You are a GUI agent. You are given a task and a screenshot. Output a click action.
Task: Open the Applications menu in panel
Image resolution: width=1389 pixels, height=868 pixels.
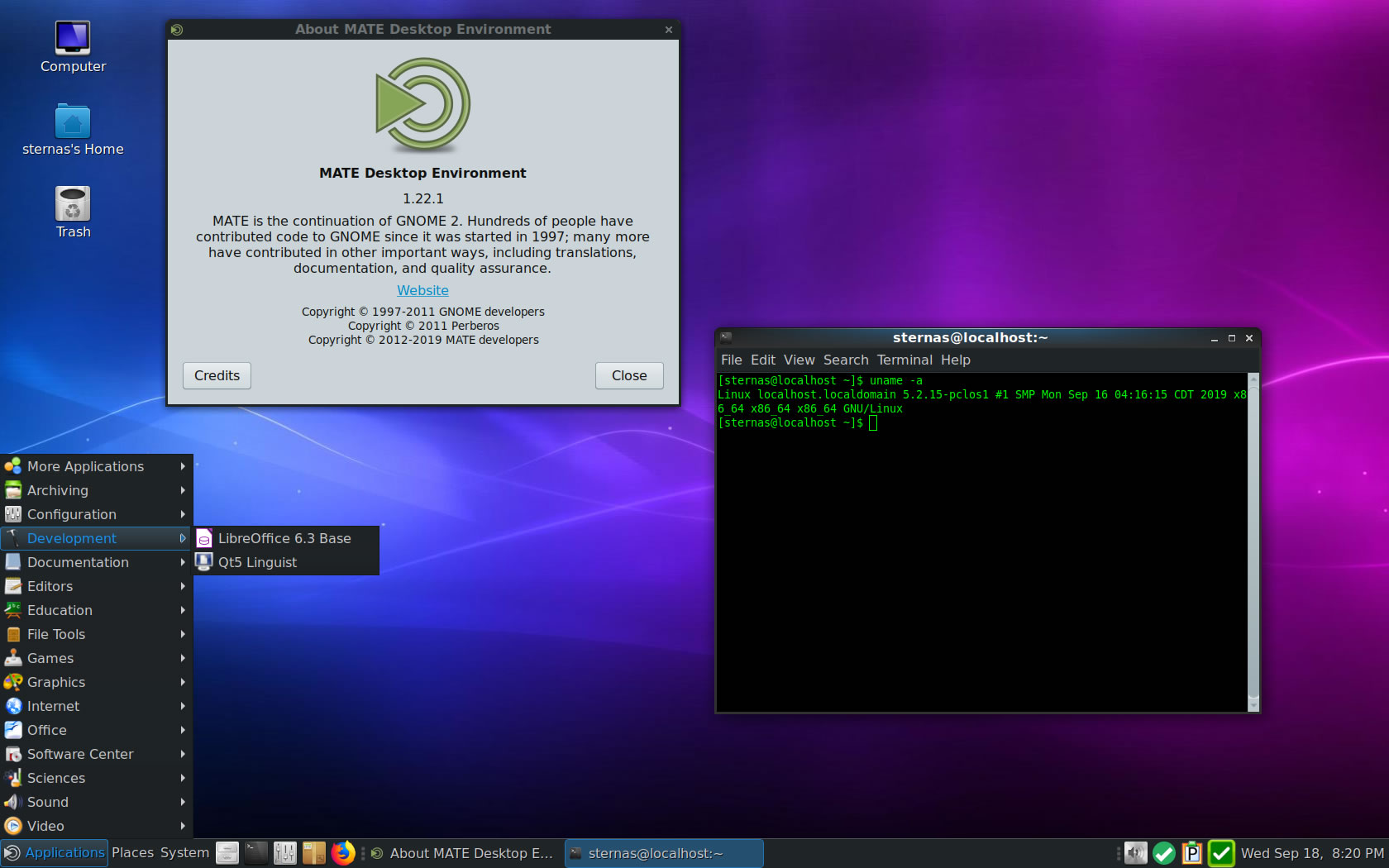(55, 853)
